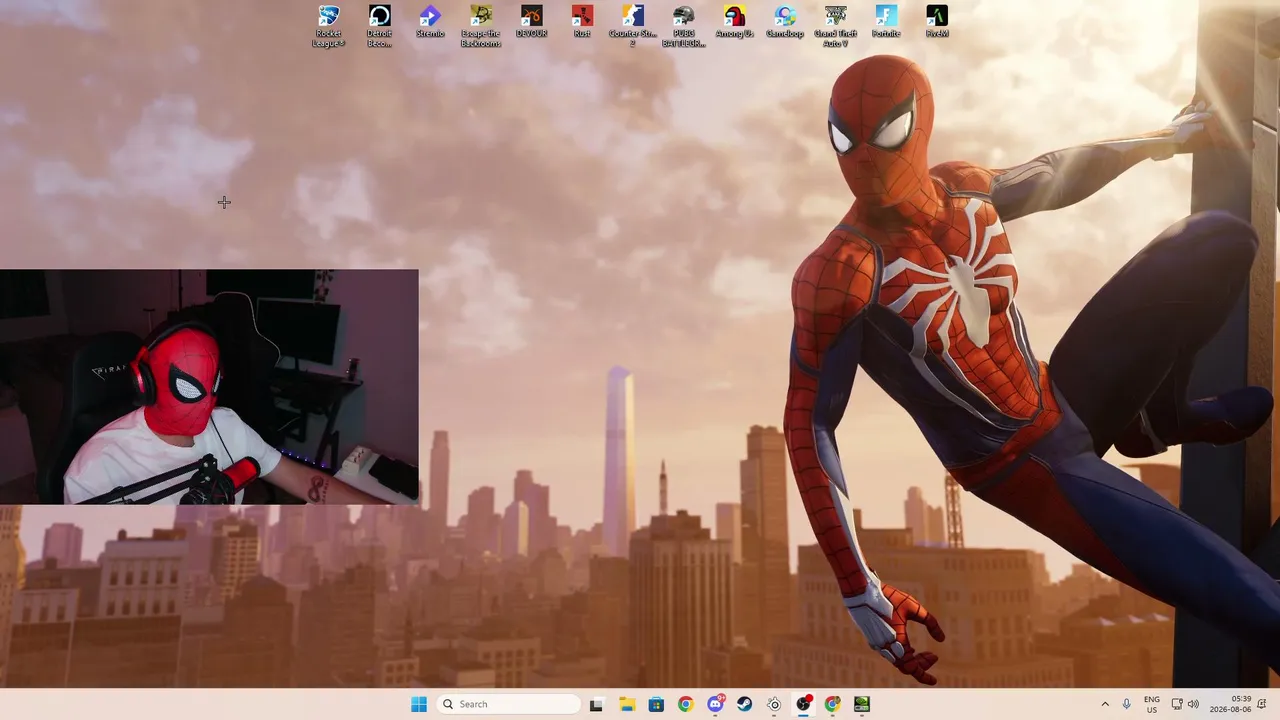1280x720 pixels.
Task: Open Microsoft Store from the taskbar
Action: click(656, 704)
